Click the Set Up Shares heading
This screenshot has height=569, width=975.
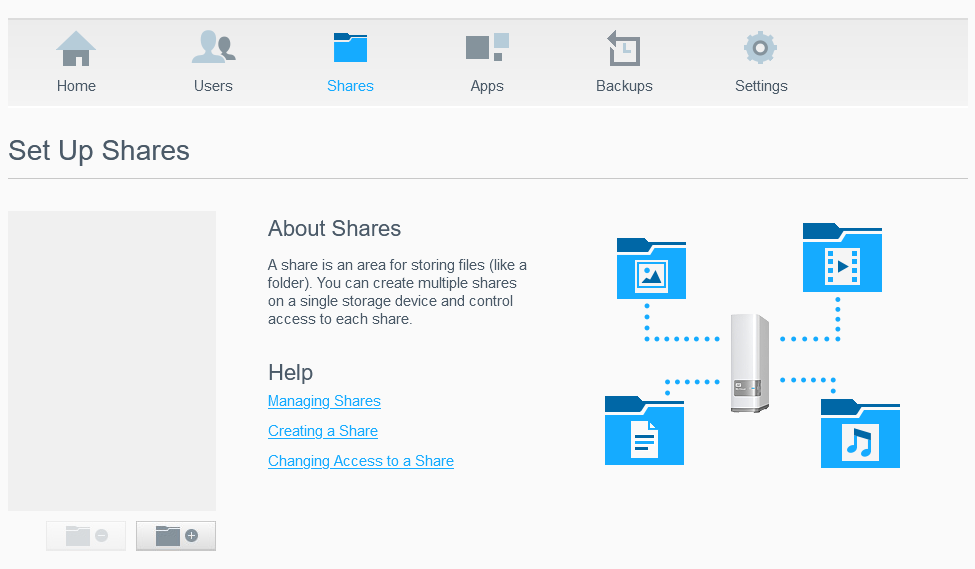[99, 151]
